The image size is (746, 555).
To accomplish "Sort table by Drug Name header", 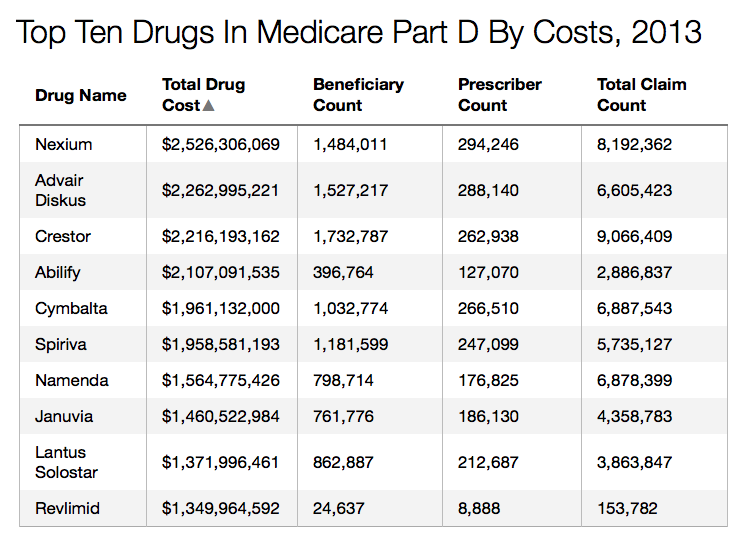I will 81,96.
